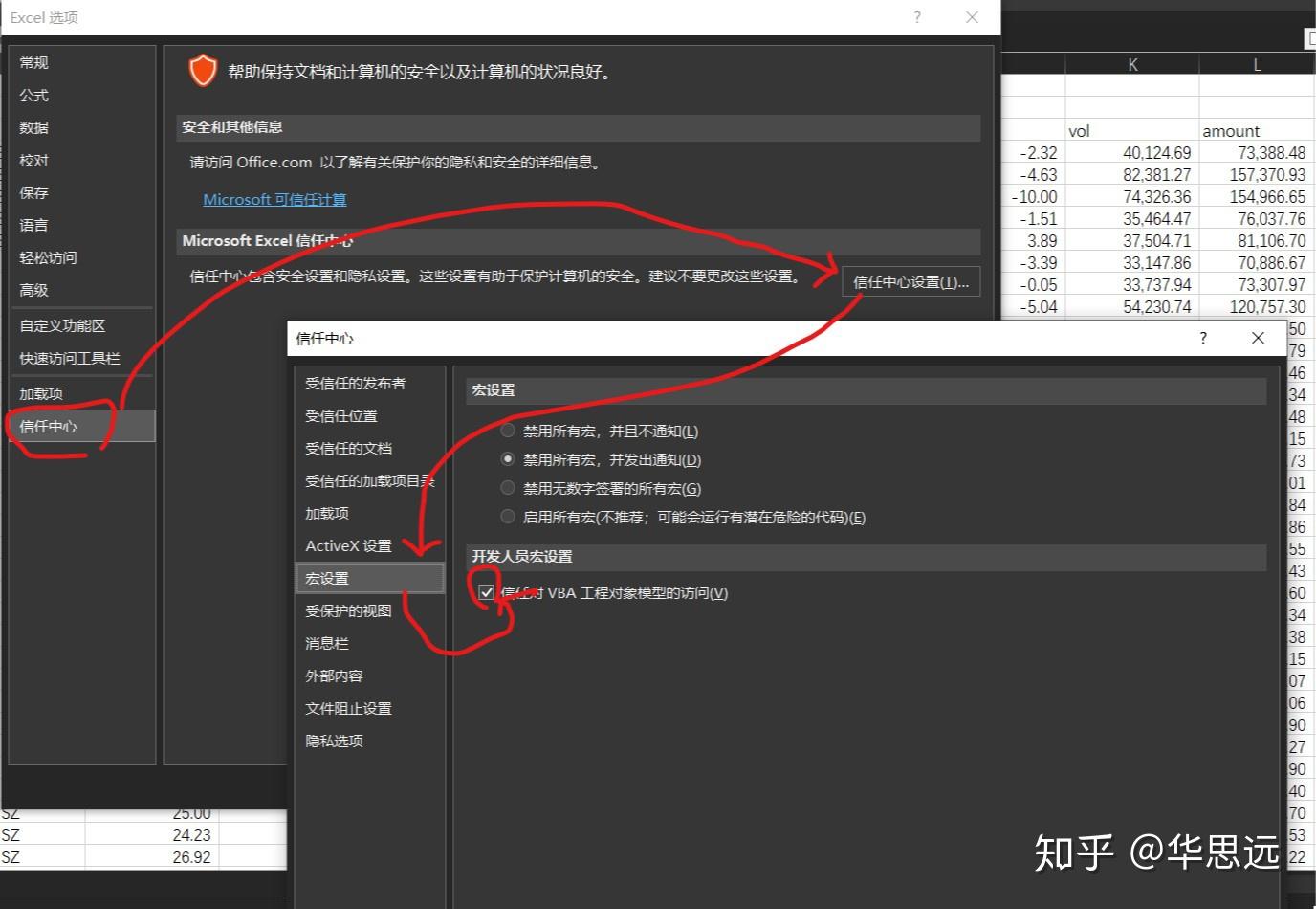Click the 信任中心设置 button
1316x909 pixels.
coord(910,281)
